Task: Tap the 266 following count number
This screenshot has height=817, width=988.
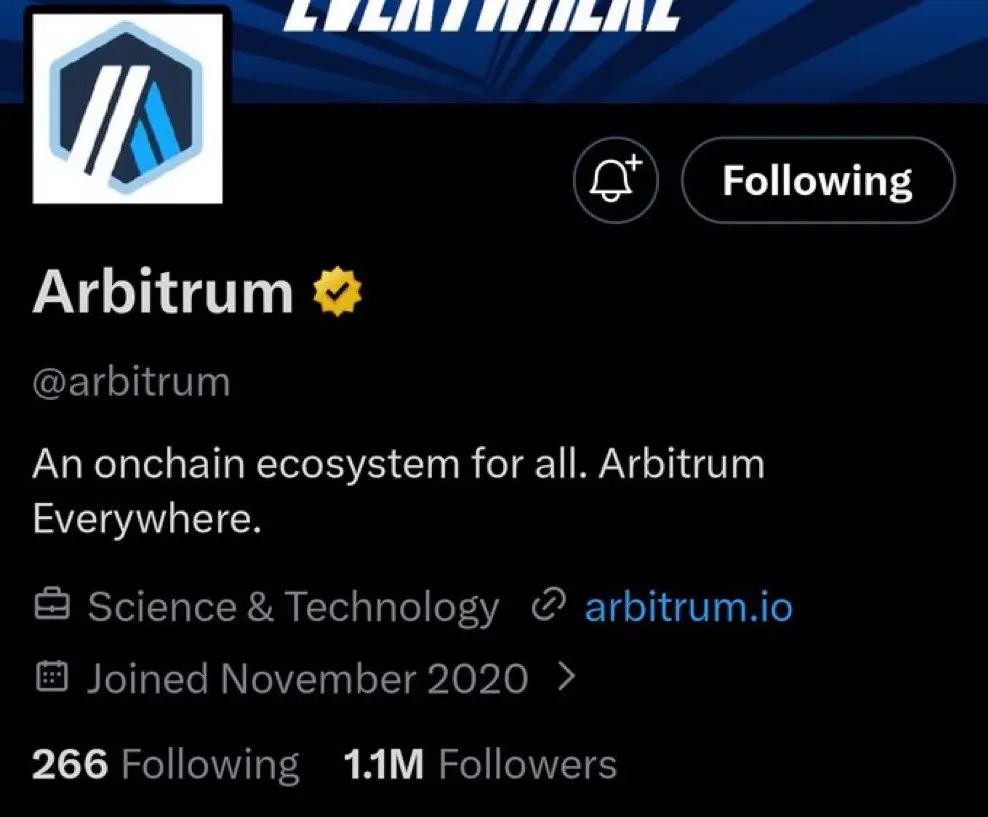Action: [x=70, y=765]
